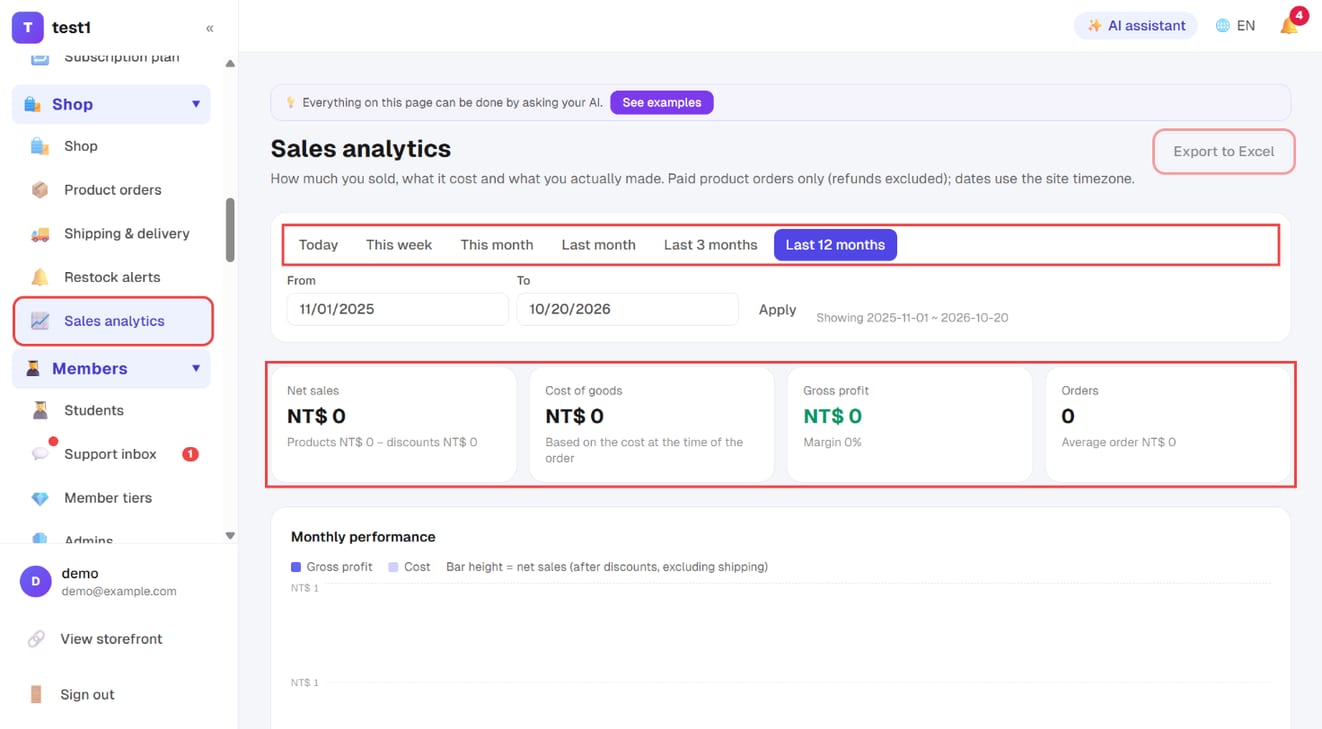Click the To date field

[x=628, y=309]
